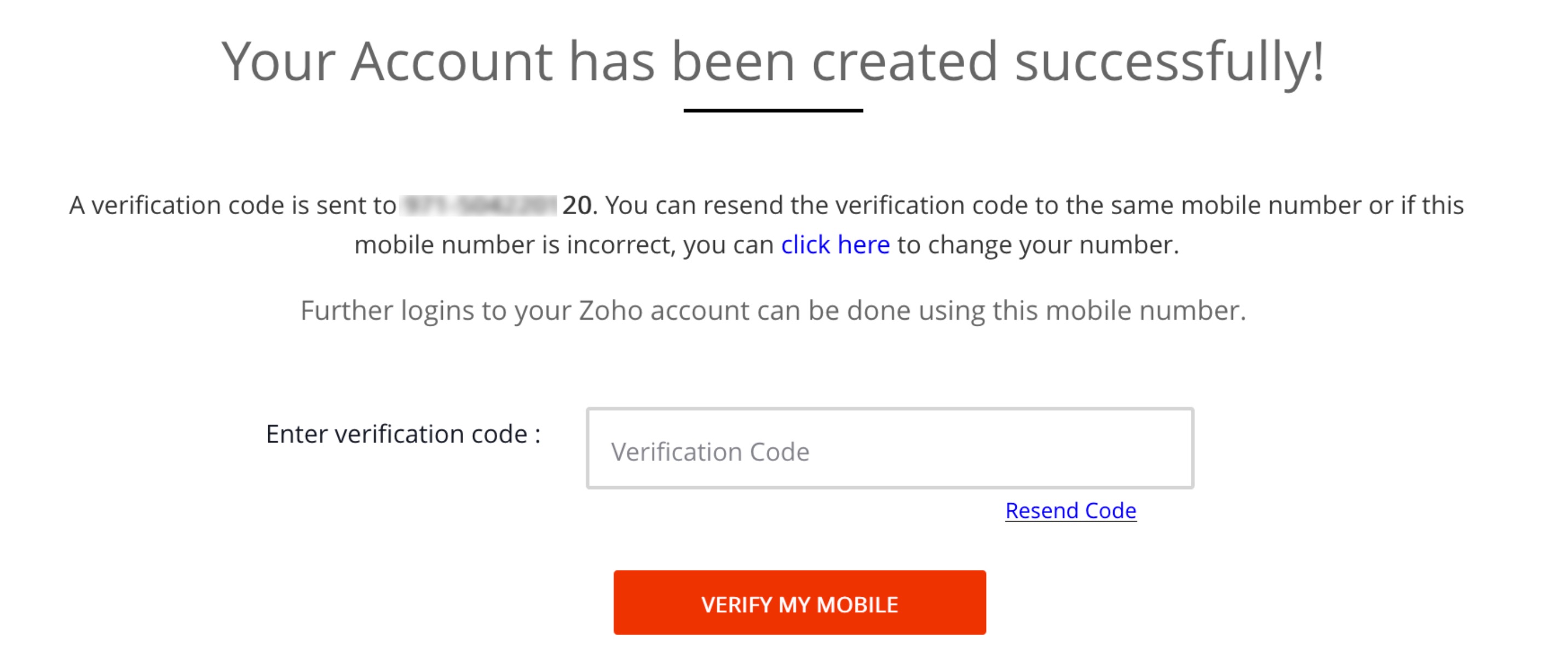Click the visible digits "20" of the number

(x=577, y=205)
